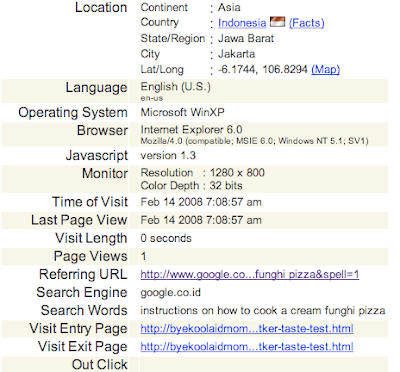The width and height of the screenshot is (400, 372).
Task: Click the "Location" row label
Action: (x=101, y=7)
